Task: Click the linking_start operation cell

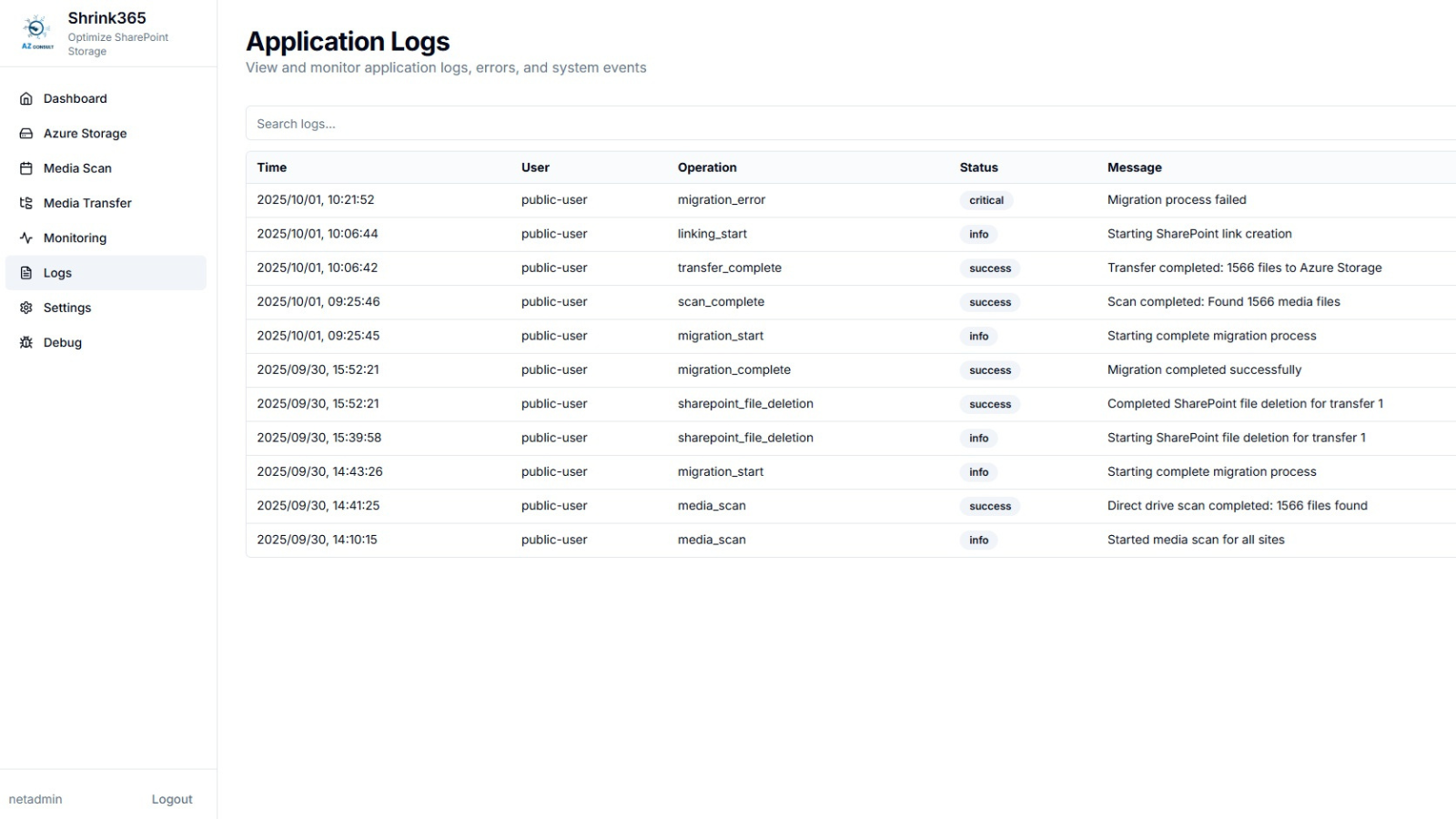Action: point(713,234)
